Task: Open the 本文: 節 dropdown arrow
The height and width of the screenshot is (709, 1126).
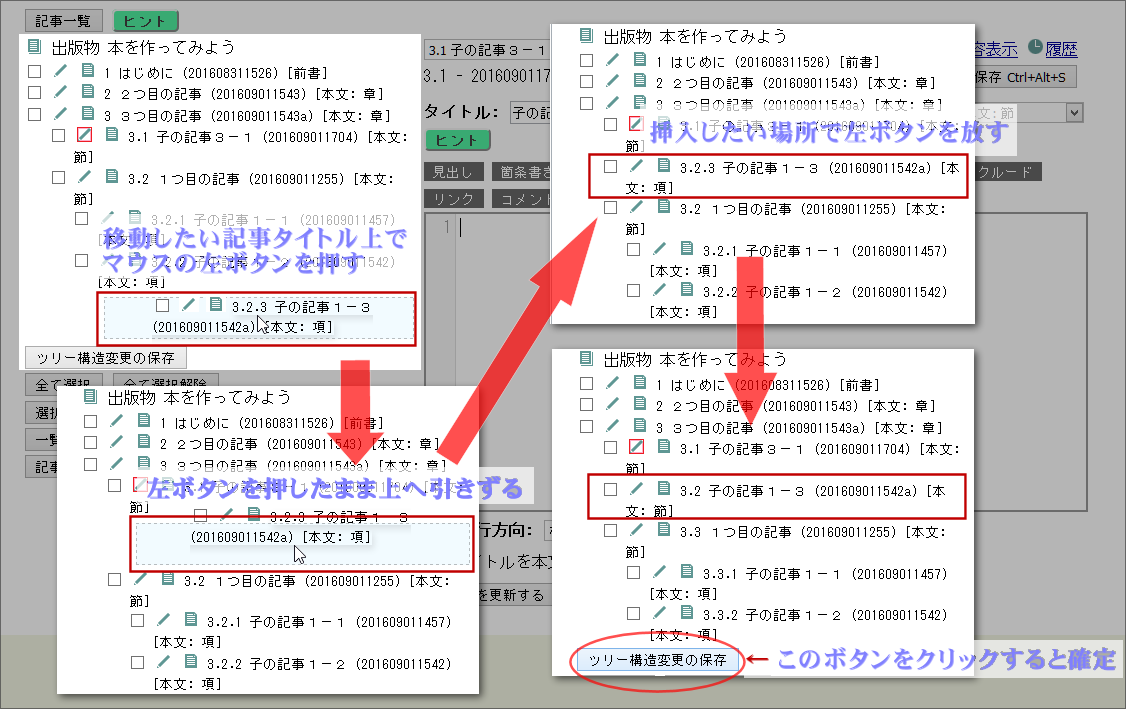Action: coord(1074,113)
